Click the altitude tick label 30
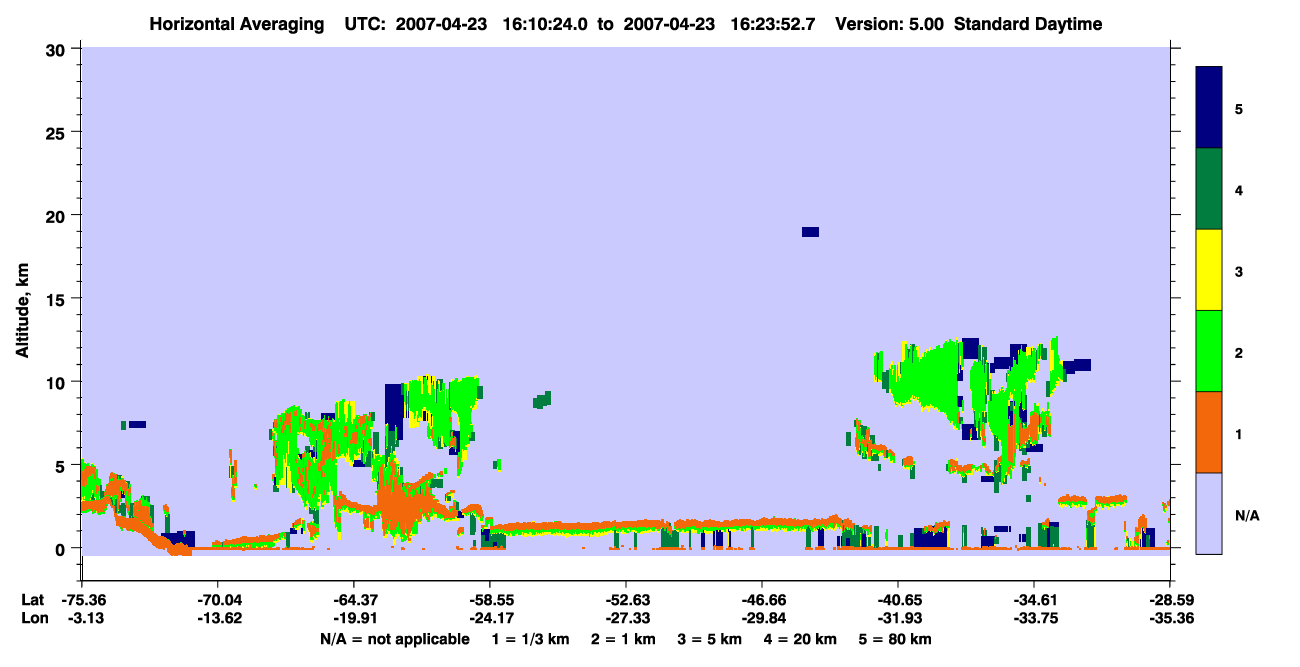 click(x=58, y=49)
